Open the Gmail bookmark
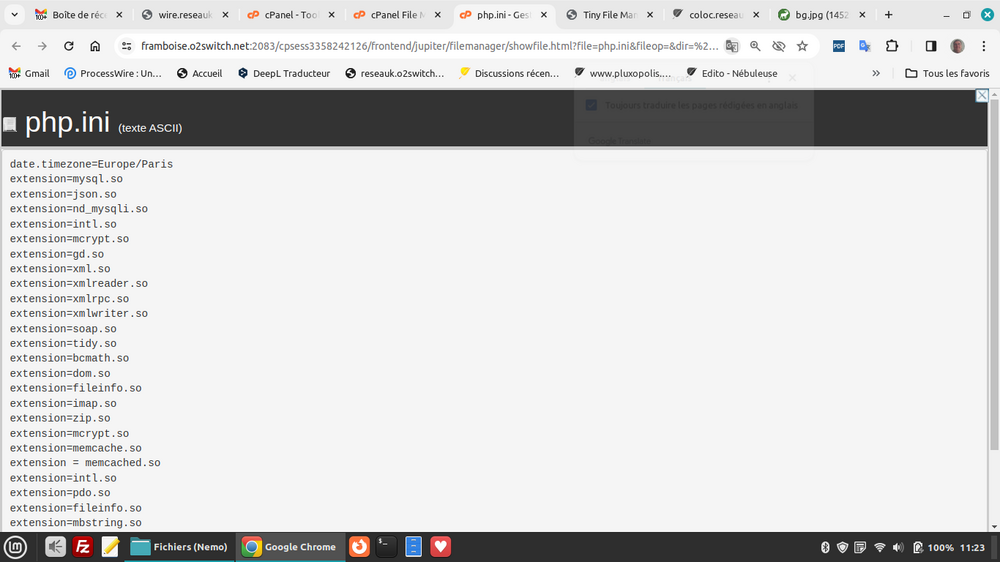Viewport: 1000px width, 562px height. point(29,73)
